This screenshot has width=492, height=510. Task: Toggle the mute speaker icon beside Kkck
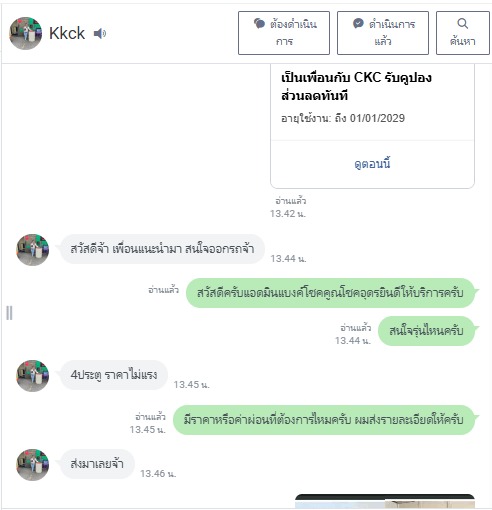pos(100,33)
